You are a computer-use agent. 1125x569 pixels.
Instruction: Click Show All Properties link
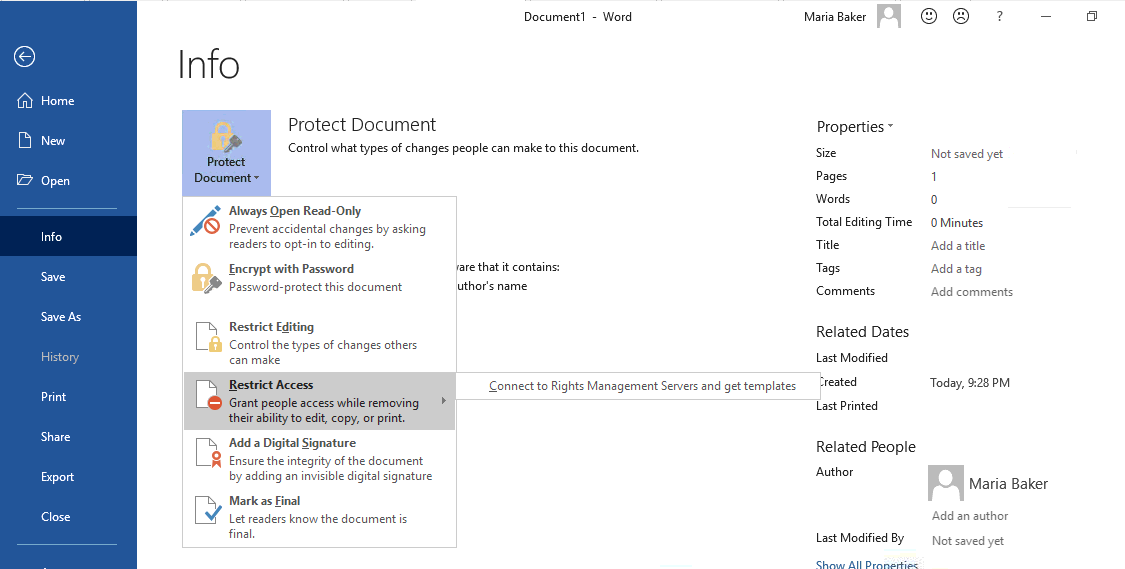point(867,564)
